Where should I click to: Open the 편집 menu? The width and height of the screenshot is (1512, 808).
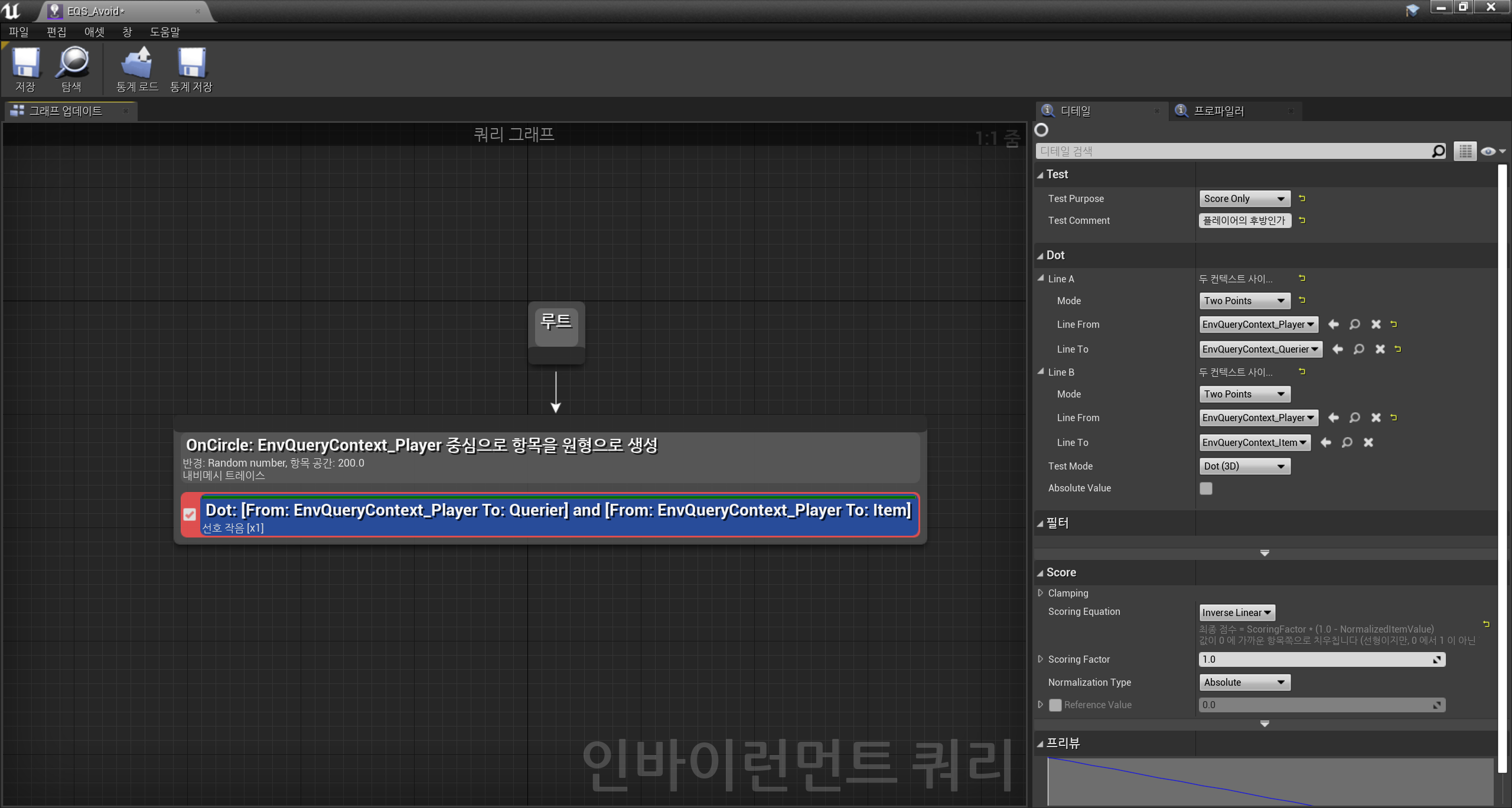(56, 32)
